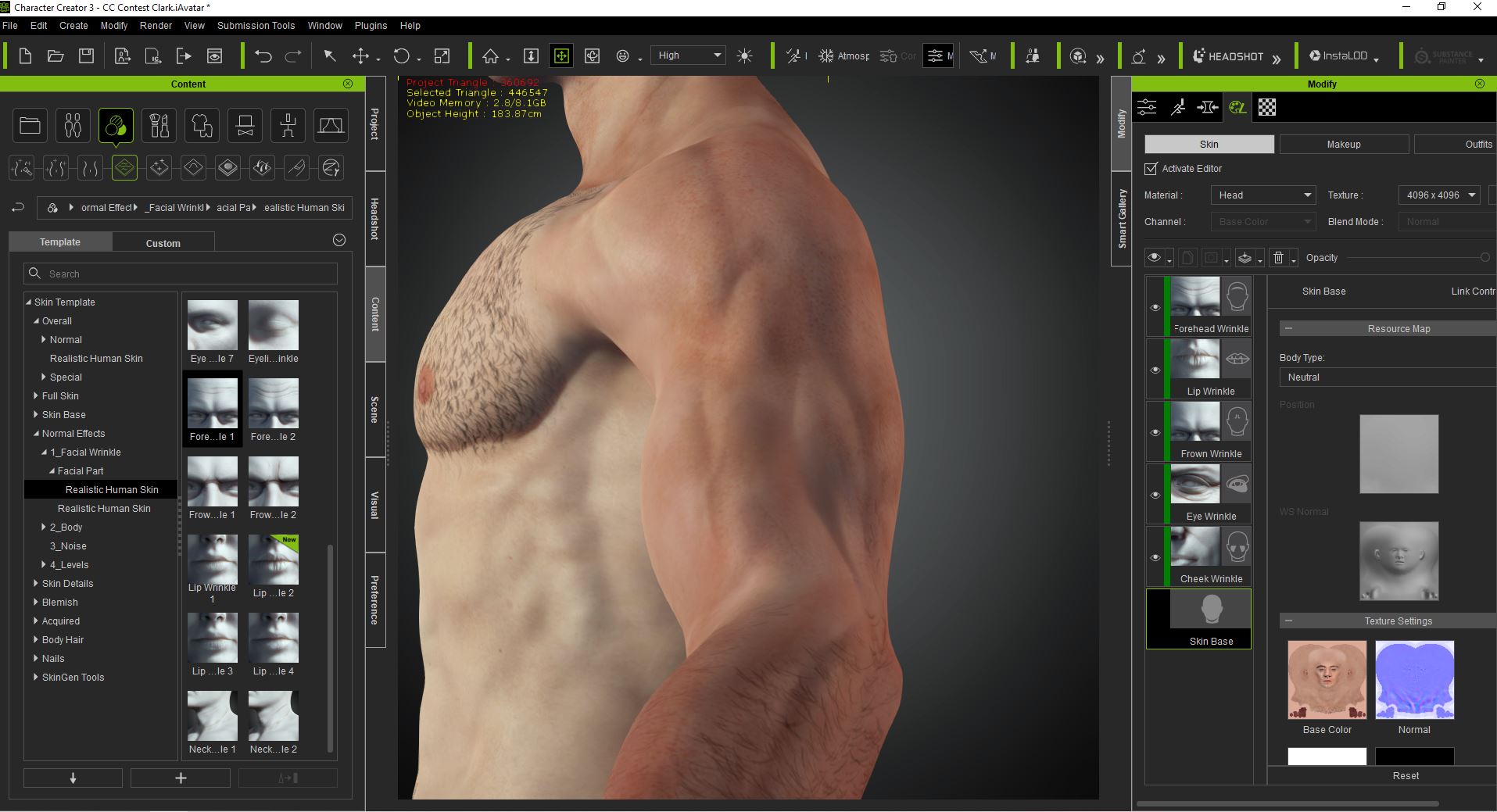The image size is (1497, 812).
Task: Select the Actor content category icon
Action: pos(73,125)
